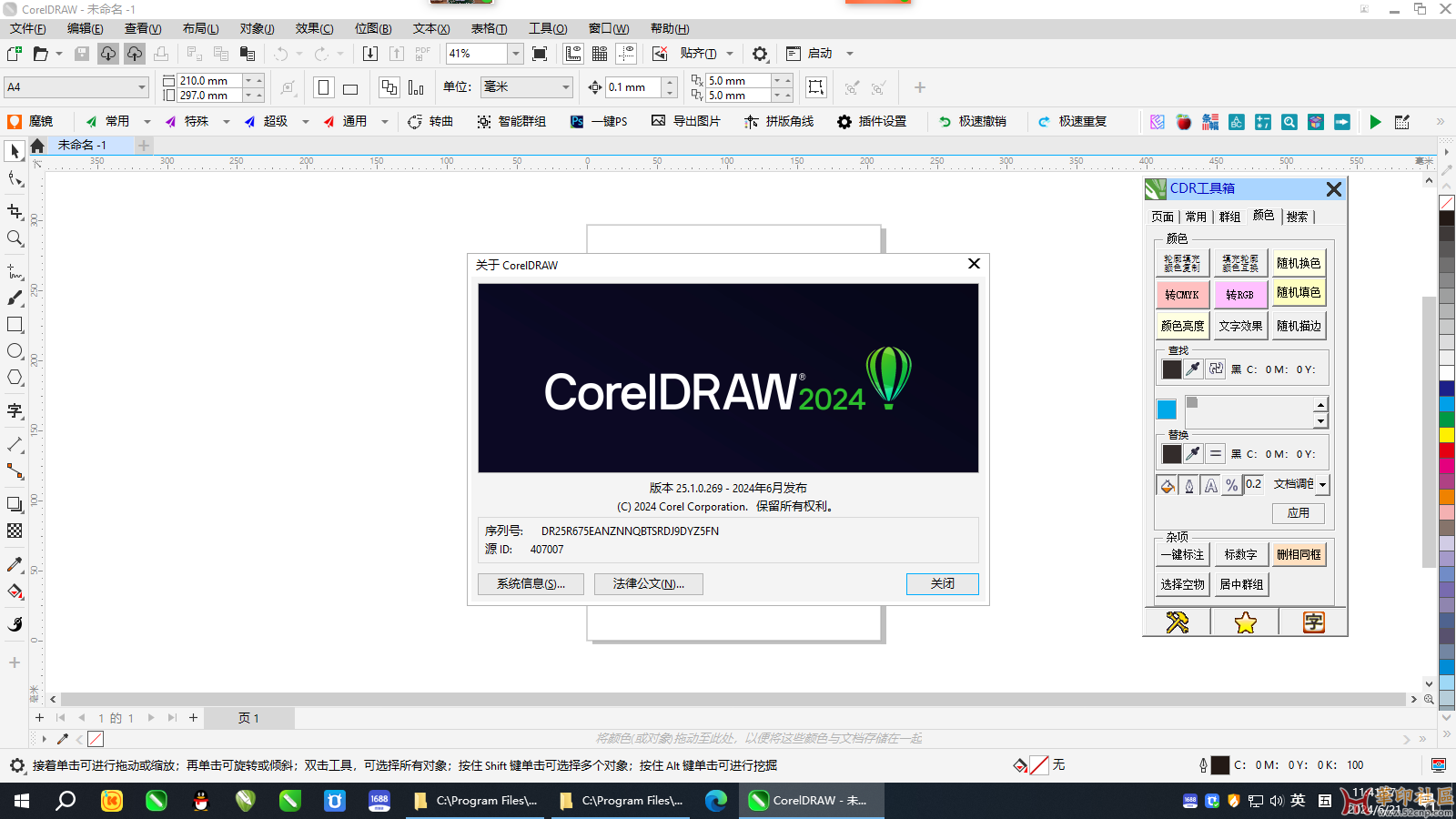The height and width of the screenshot is (819, 1456).
Task: Open the 效果 menu
Action: (x=314, y=28)
